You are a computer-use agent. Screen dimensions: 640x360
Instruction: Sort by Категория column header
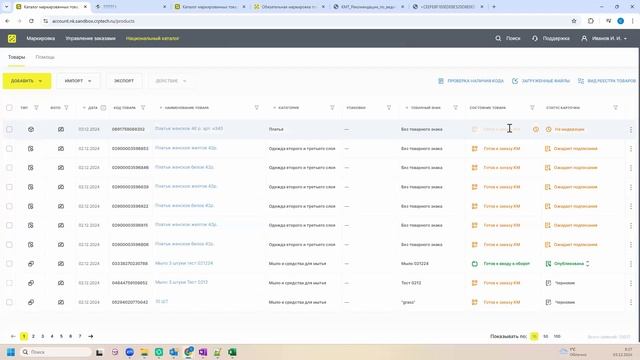286,108
